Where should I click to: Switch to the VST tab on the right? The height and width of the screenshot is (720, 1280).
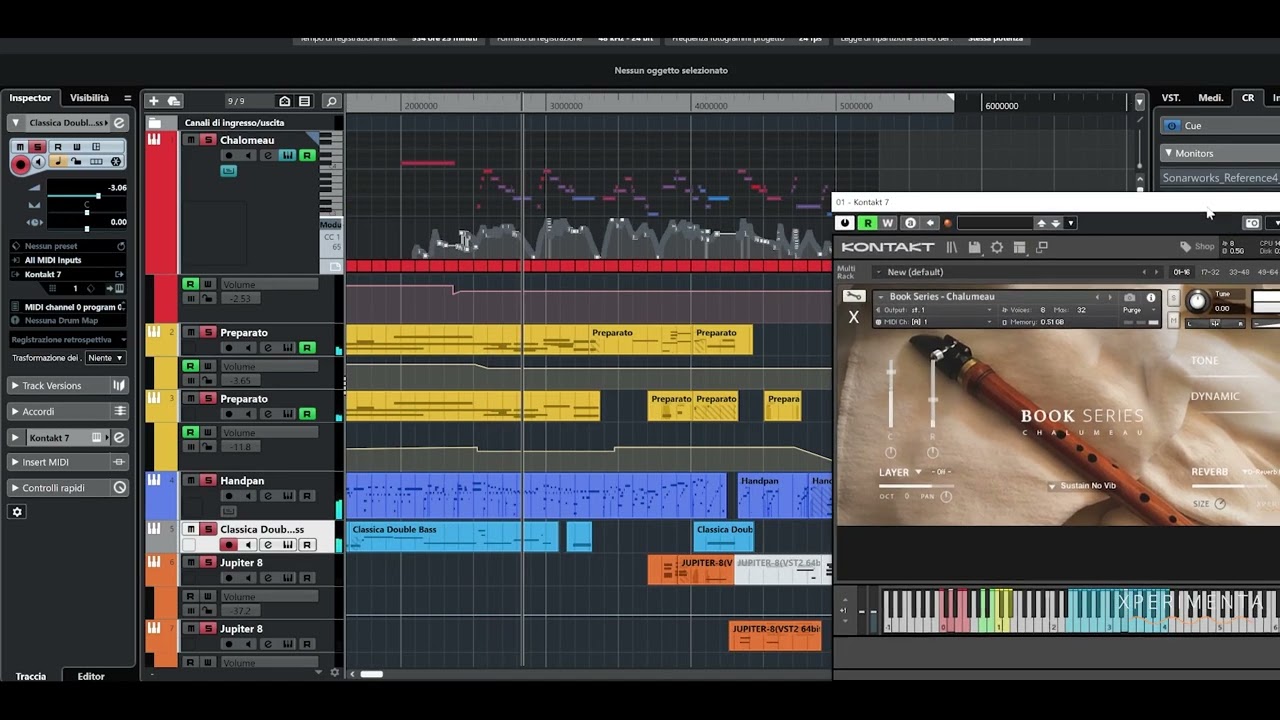[1171, 98]
